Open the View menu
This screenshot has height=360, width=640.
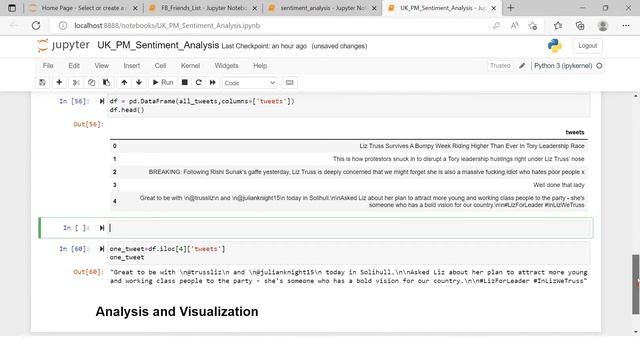tap(102, 66)
